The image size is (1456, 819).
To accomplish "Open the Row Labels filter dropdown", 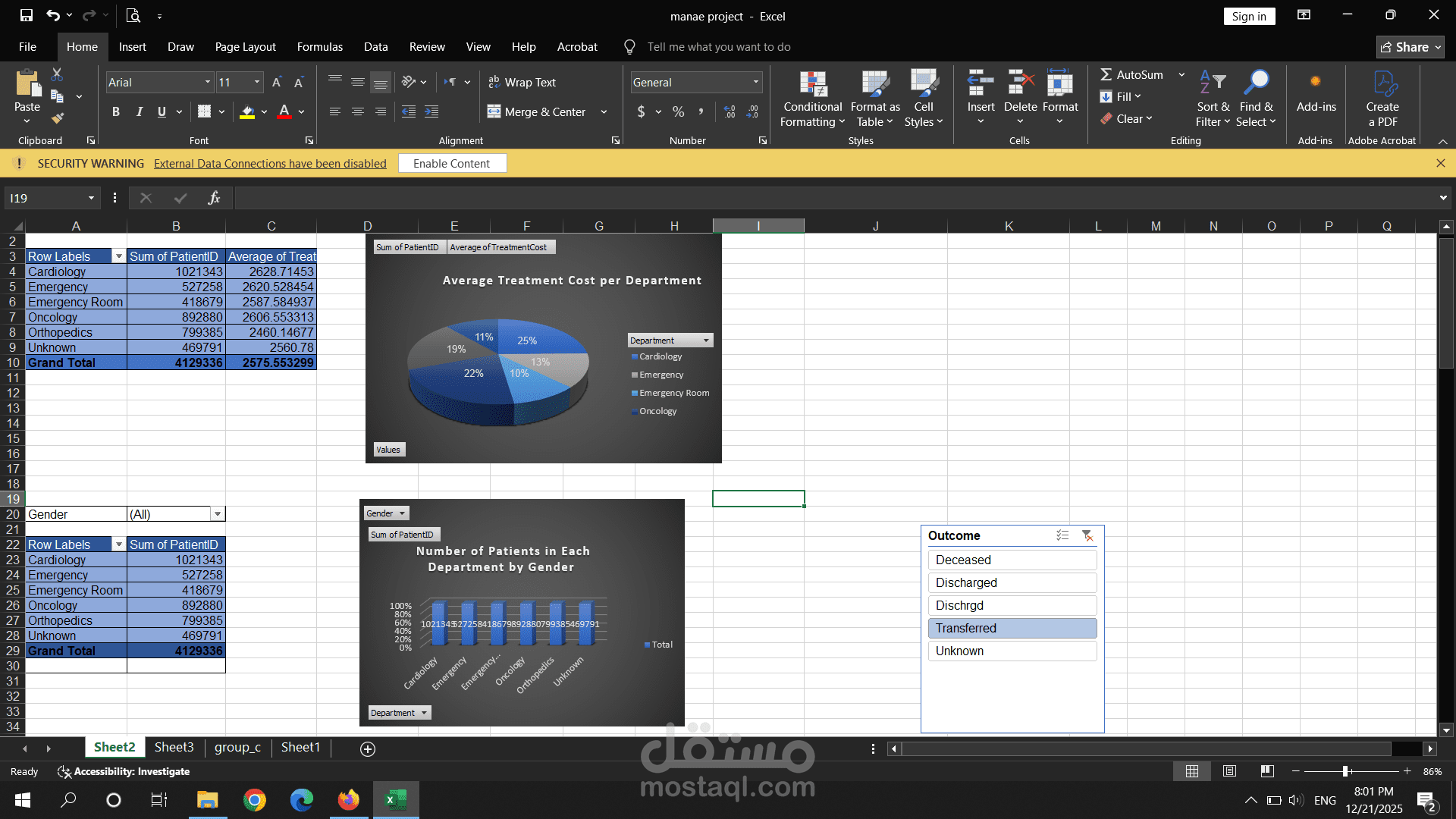I will (118, 256).
